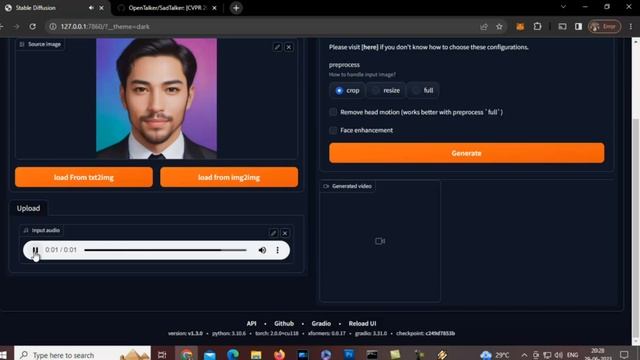Switch to the OpenTalker/SadTalker browser tab
This screenshot has height=360, width=640.
click(x=168, y=8)
